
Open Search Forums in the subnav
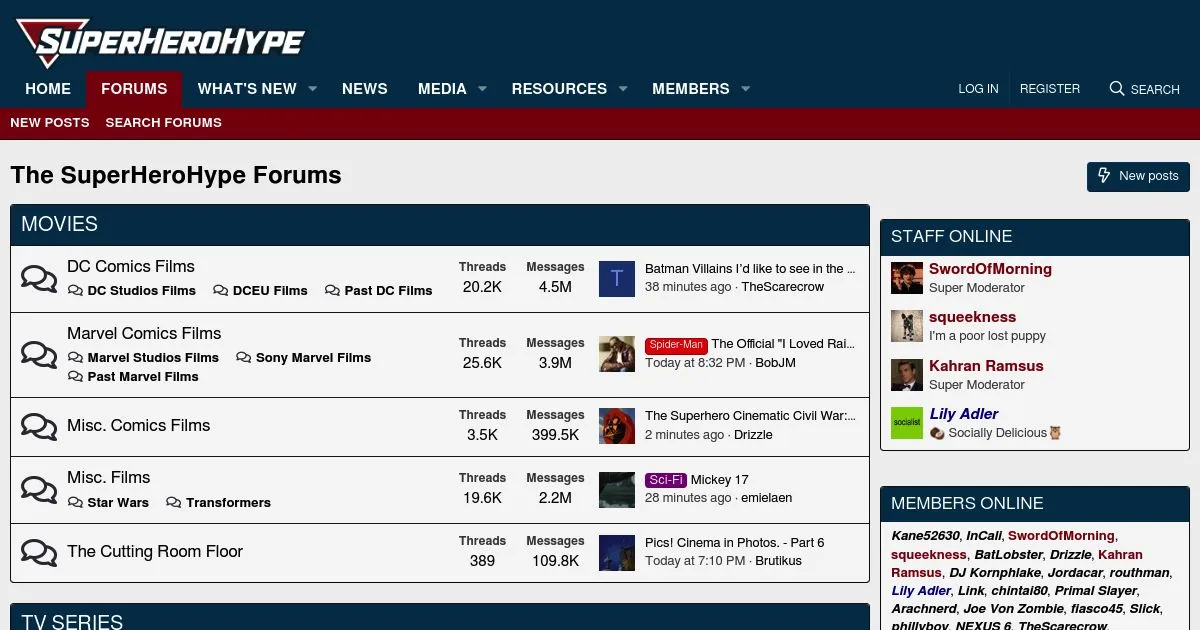pos(164,122)
